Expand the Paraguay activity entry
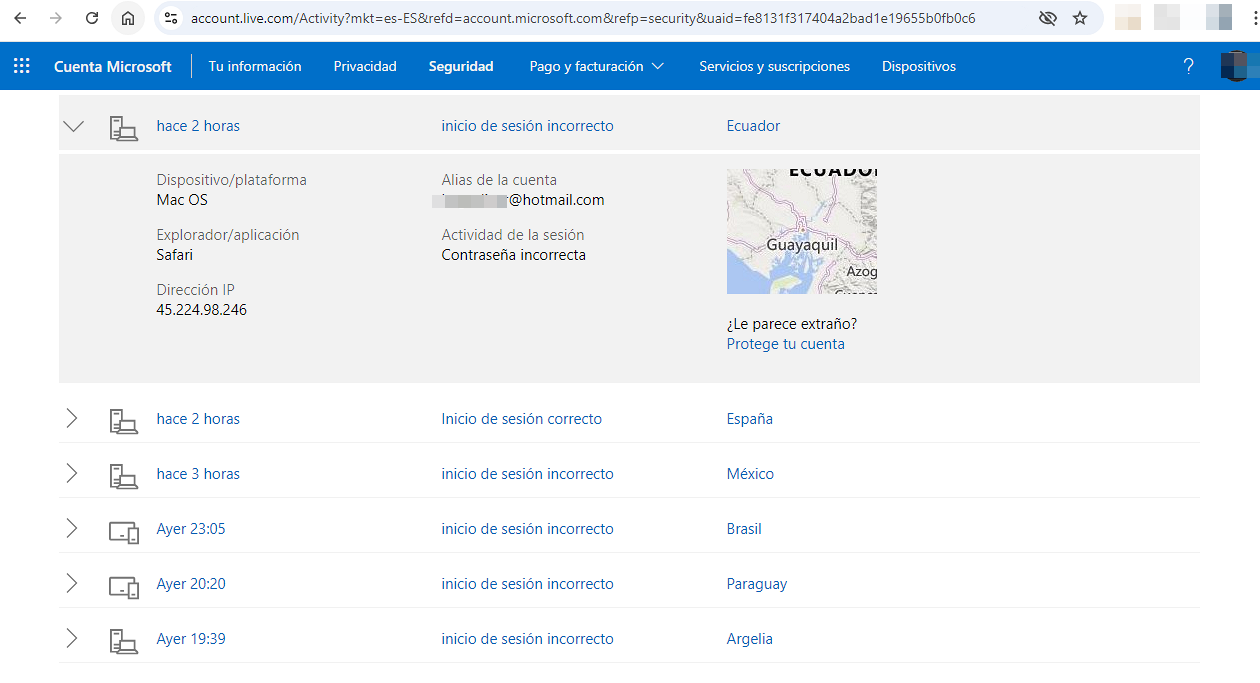The image size is (1260, 683). [x=71, y=584]
